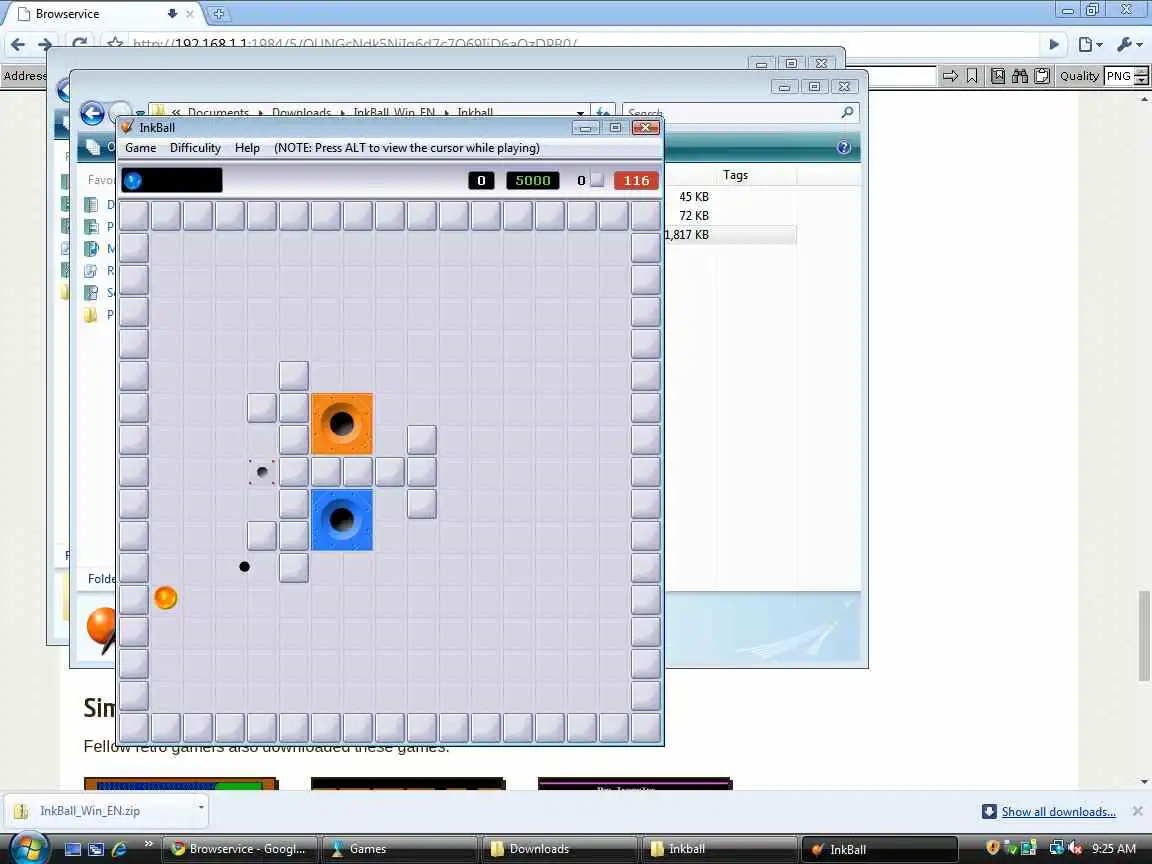
Task: Expand the quick launch overflow chevron
Action: [x=149, y=843]
